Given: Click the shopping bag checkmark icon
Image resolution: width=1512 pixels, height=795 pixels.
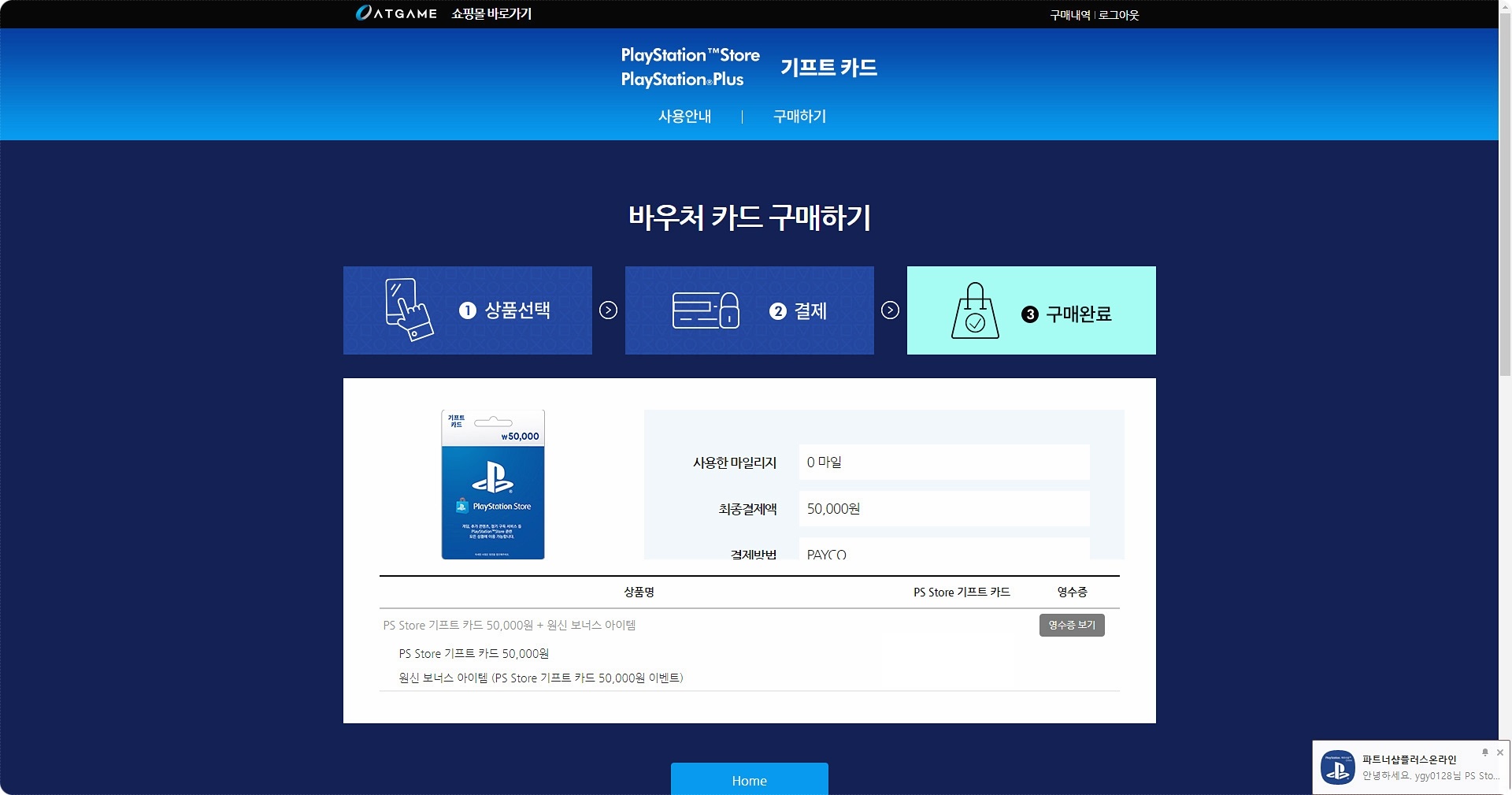Looking at the screenshot, I should [x=975, y=311].
